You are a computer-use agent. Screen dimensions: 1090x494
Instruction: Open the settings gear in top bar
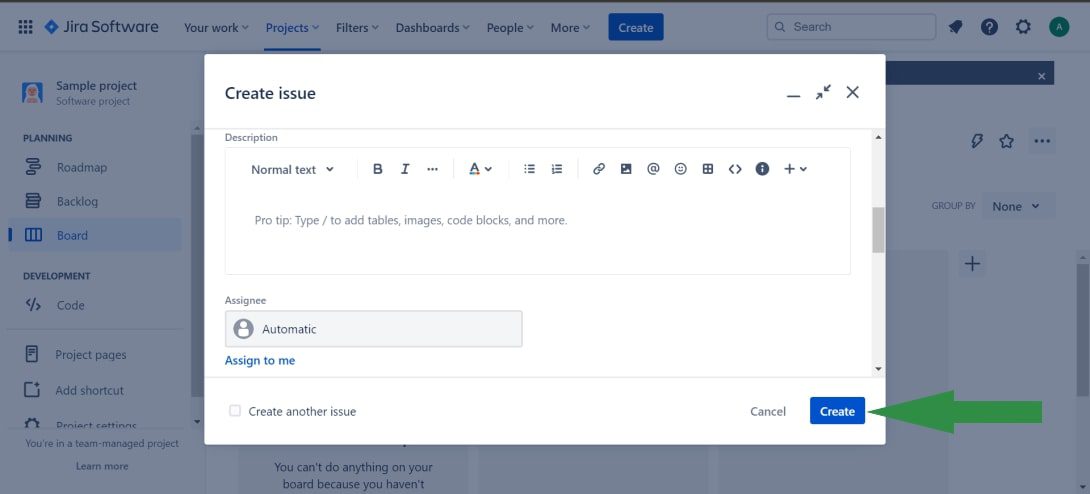tap(1023, 27)
